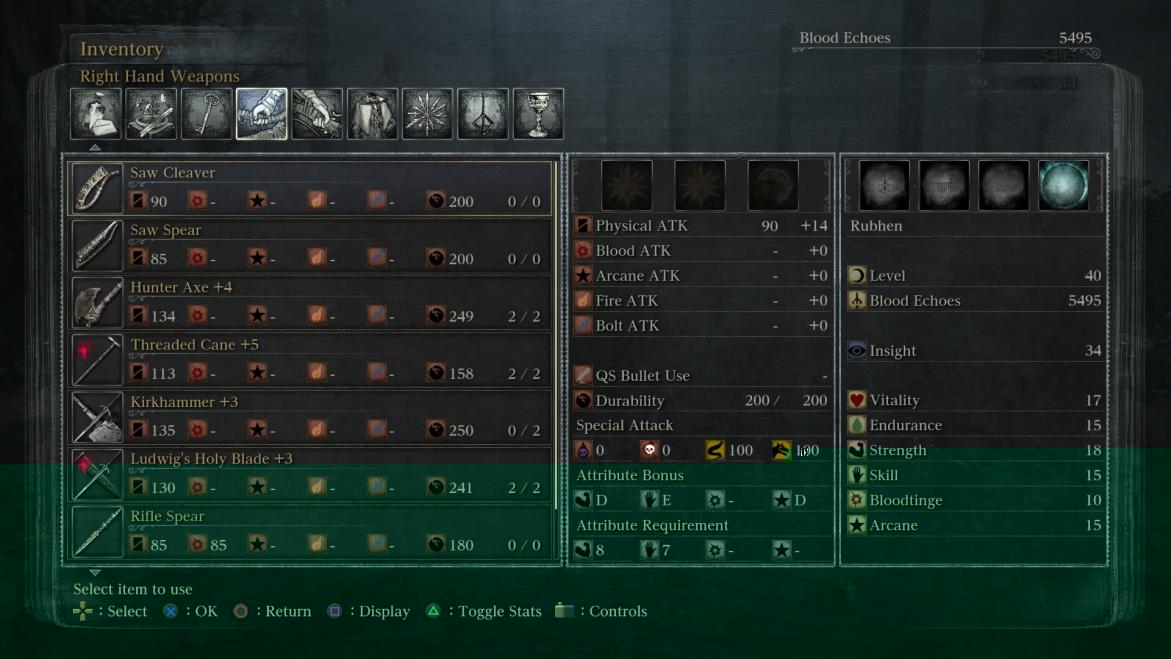
Task: Select the Chalice category icon
Action: (x=538, y=114)
